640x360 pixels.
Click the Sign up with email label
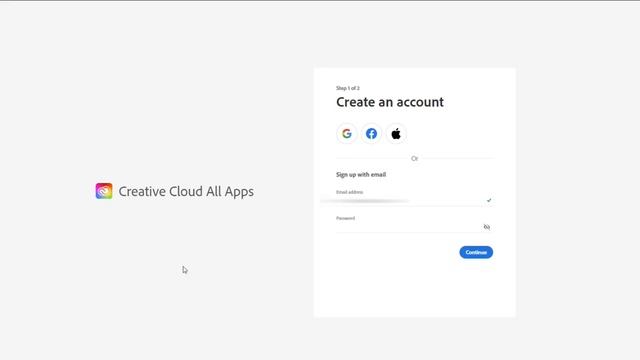click(361, 175)
